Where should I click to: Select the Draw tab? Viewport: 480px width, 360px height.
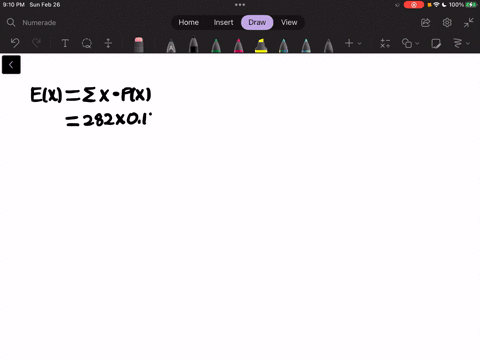(x=257, y=22)
